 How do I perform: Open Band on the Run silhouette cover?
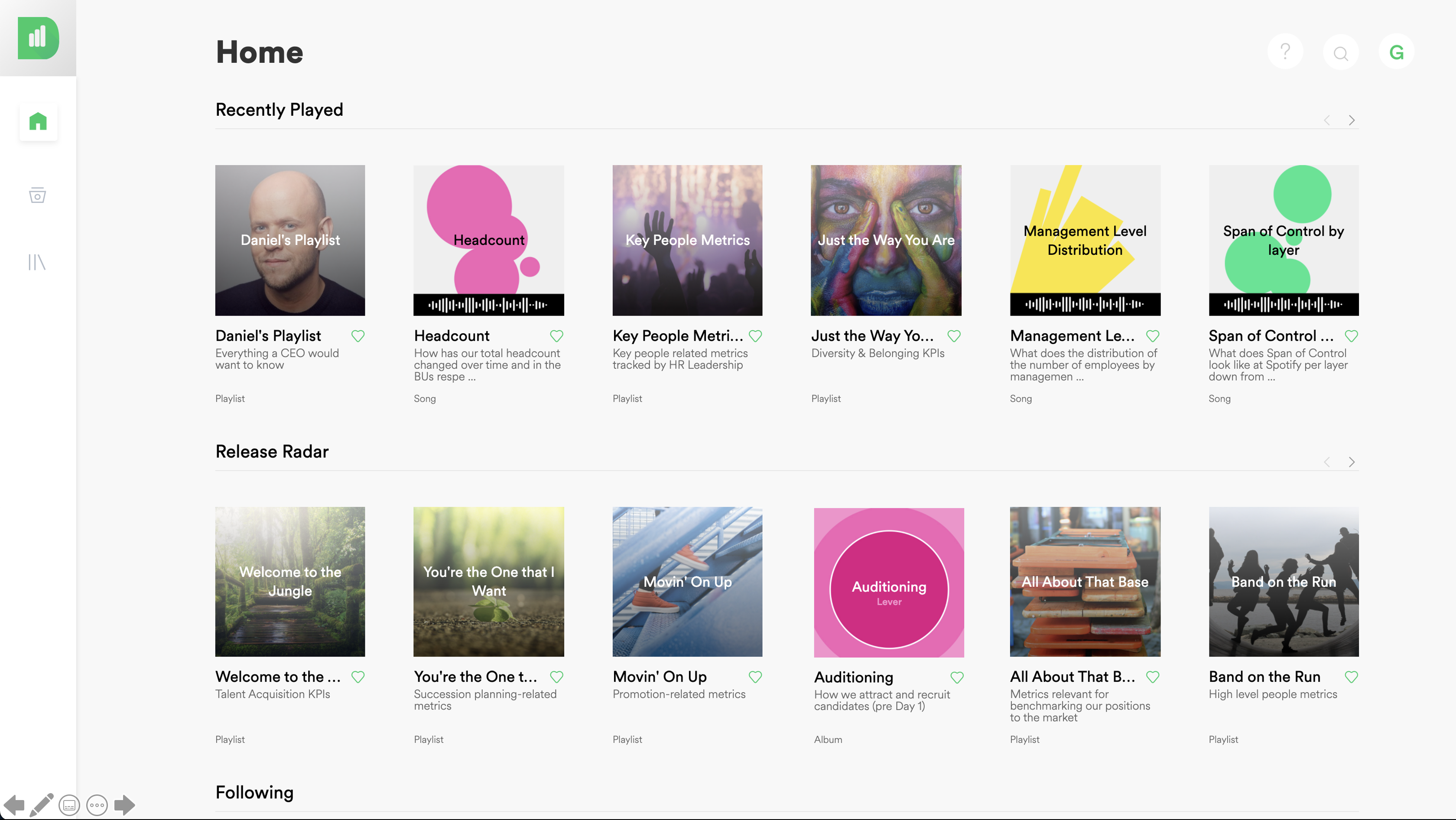point(1284,582)
